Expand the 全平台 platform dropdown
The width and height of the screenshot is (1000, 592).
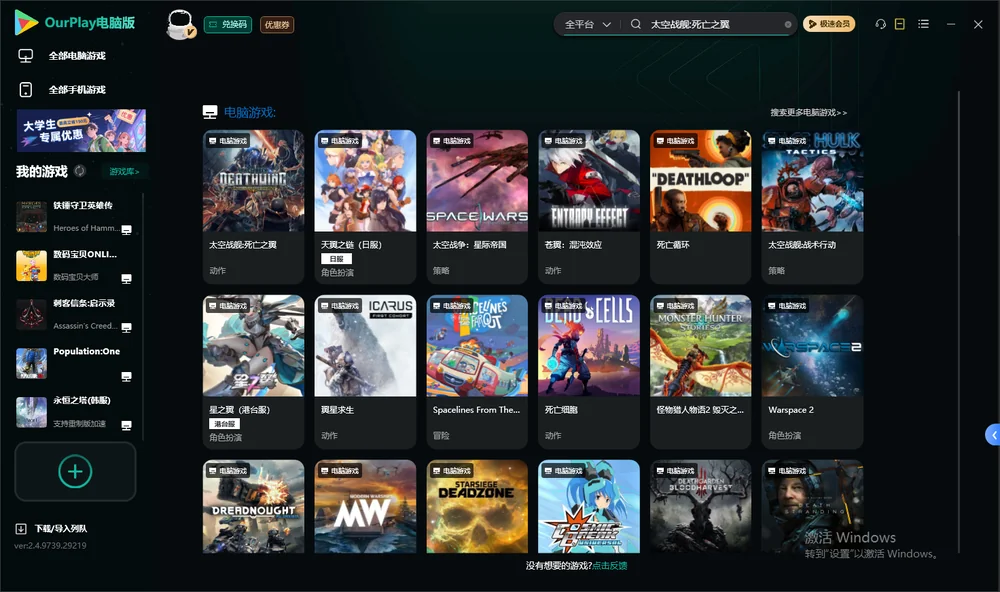(587, 24)
